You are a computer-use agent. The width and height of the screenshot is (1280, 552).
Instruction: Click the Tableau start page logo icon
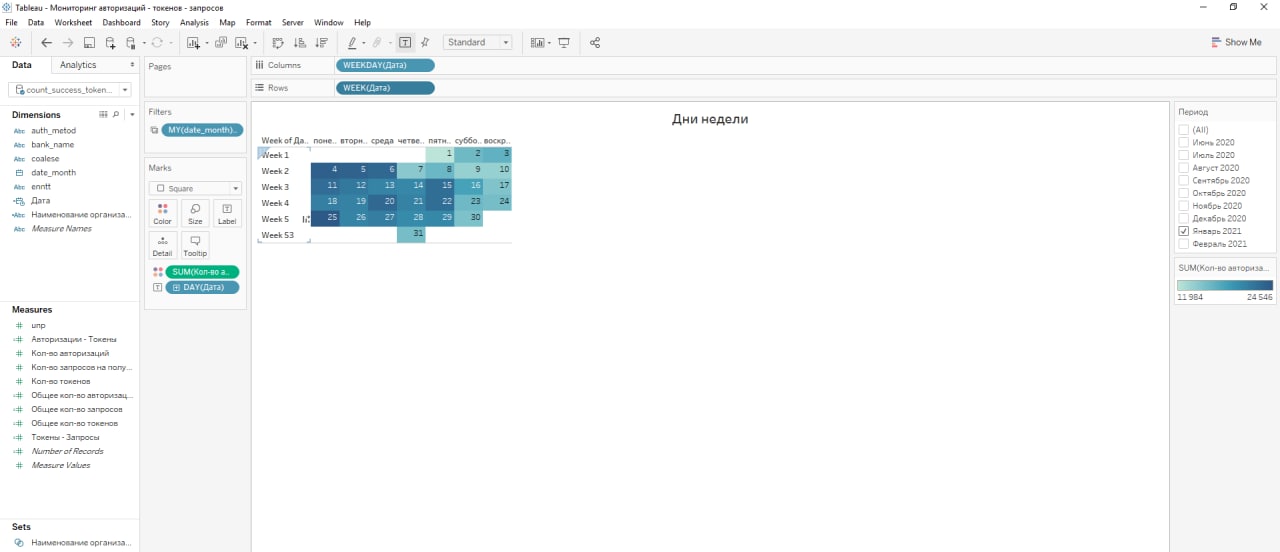(15, 43)
